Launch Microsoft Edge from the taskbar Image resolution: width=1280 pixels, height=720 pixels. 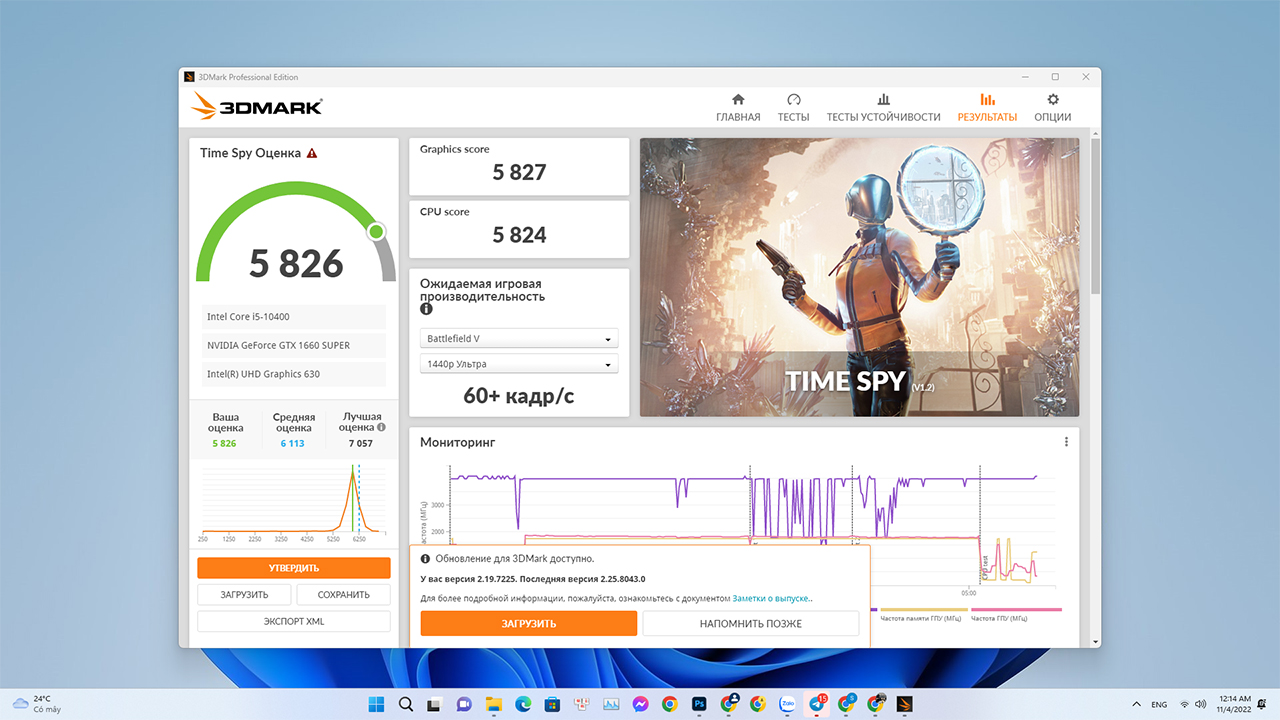(522, 704)
